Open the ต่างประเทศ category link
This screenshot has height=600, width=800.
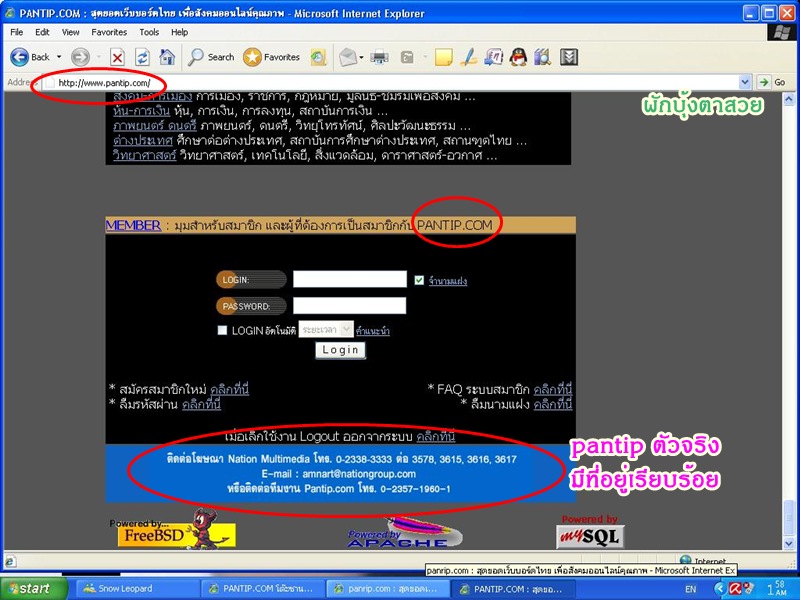click(x=143, y=140)
